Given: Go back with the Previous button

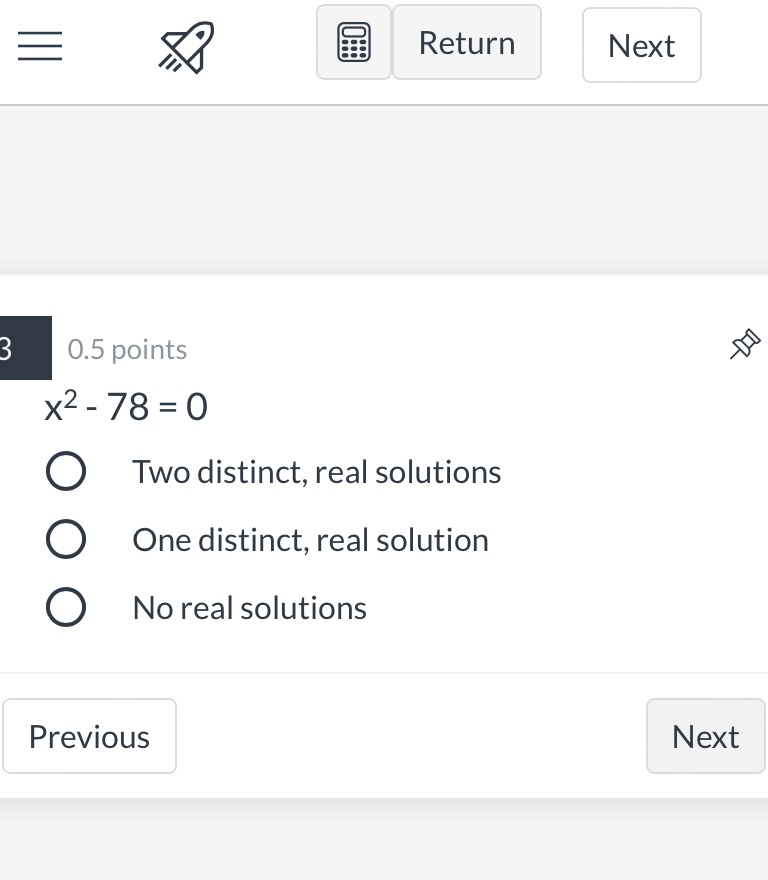Looking at the screenshot, I should pyautogui.click(x=89, y=736).
